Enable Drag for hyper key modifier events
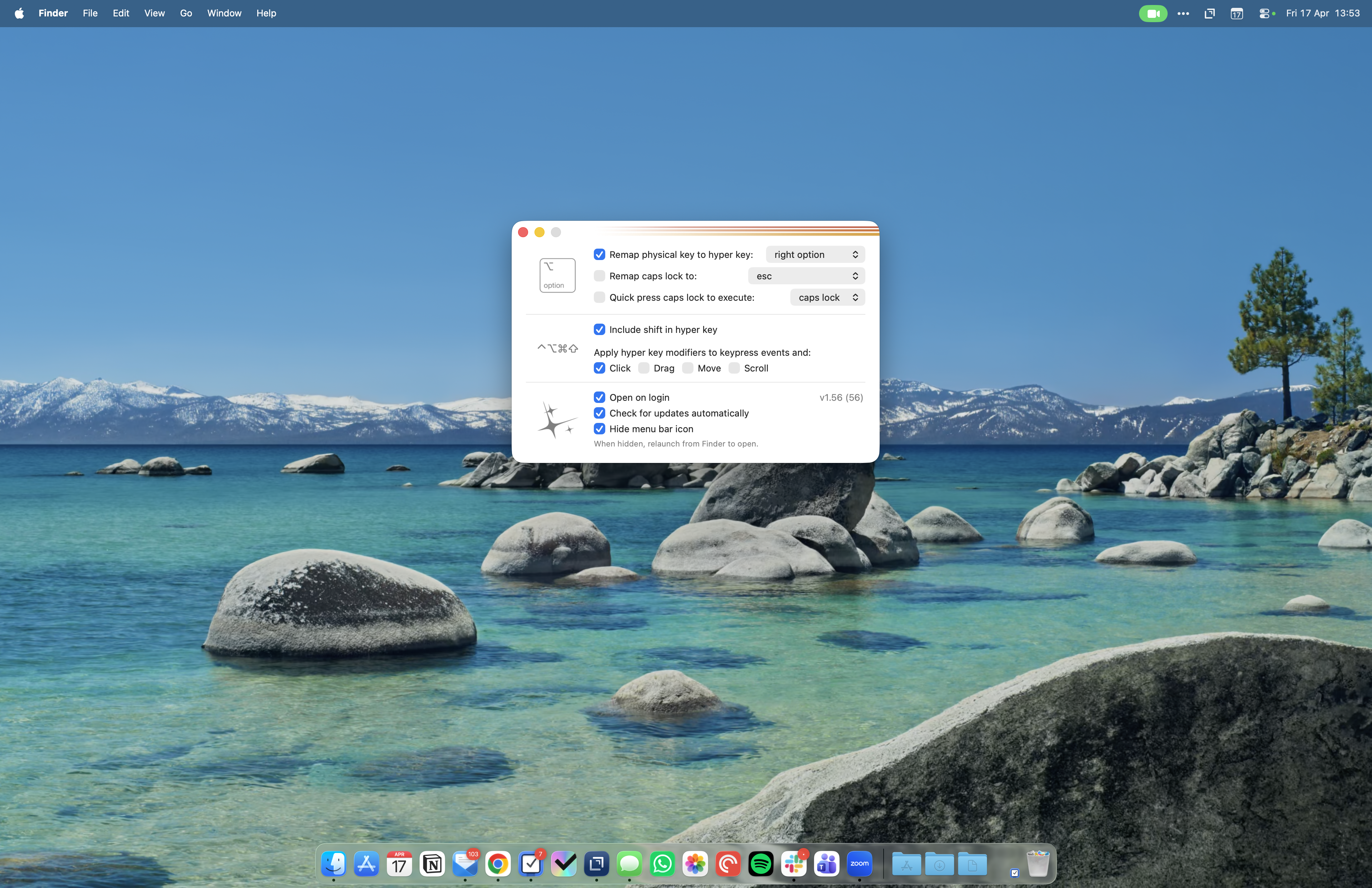 click(x=644, y=368)
